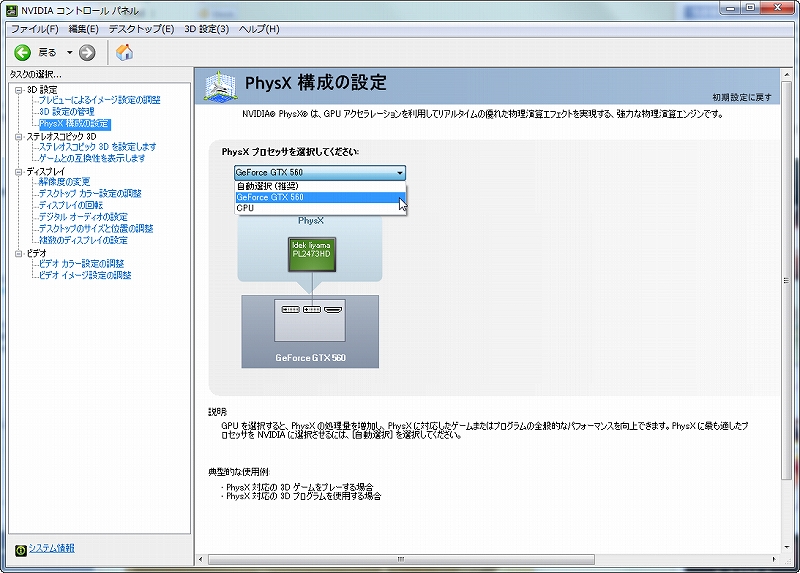The width and height of the screenshot is (800, 573).
Task: Open プレビューによるイメージ設定の調整
Action: 99,100
